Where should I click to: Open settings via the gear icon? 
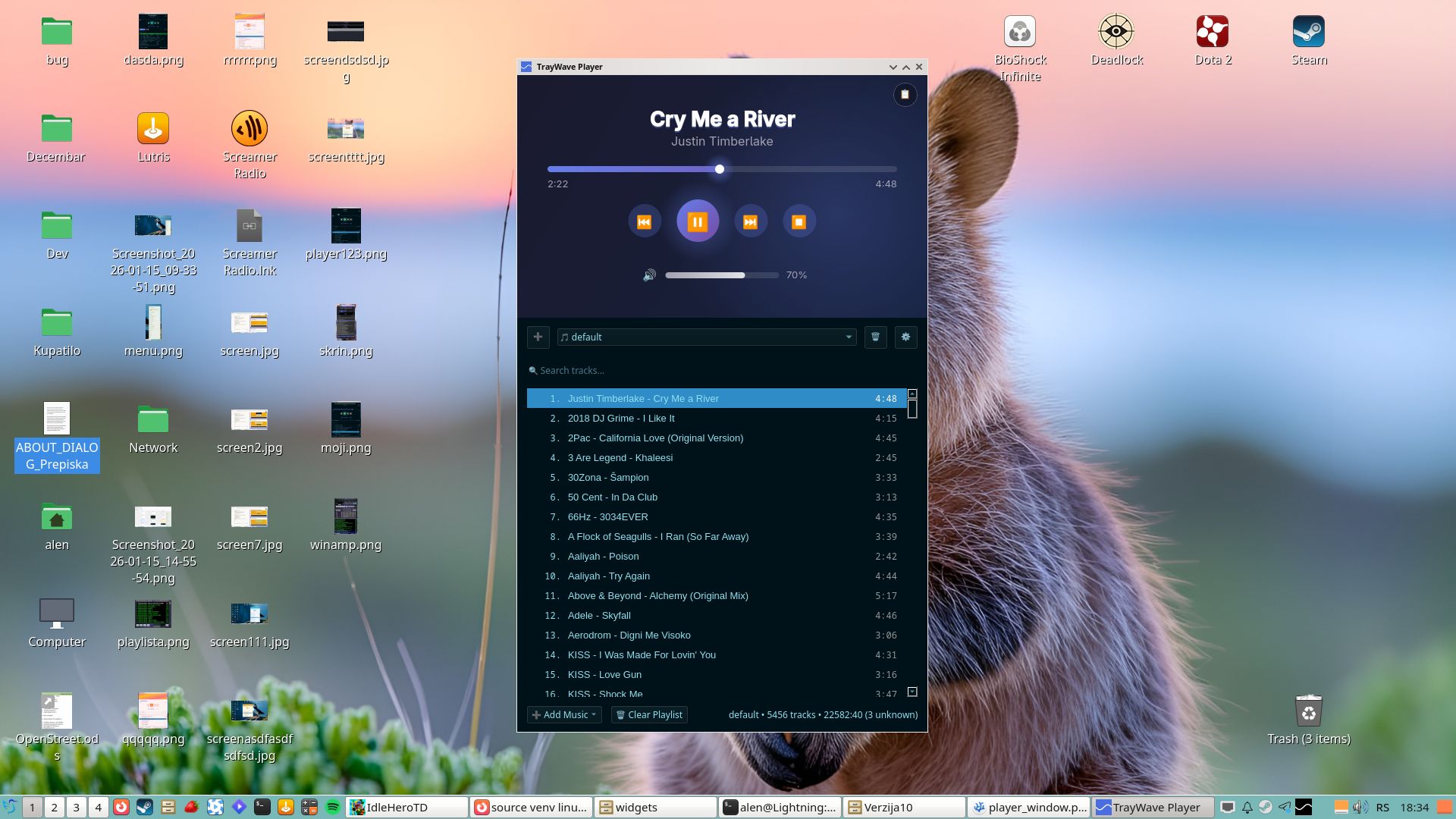point(905,337)
